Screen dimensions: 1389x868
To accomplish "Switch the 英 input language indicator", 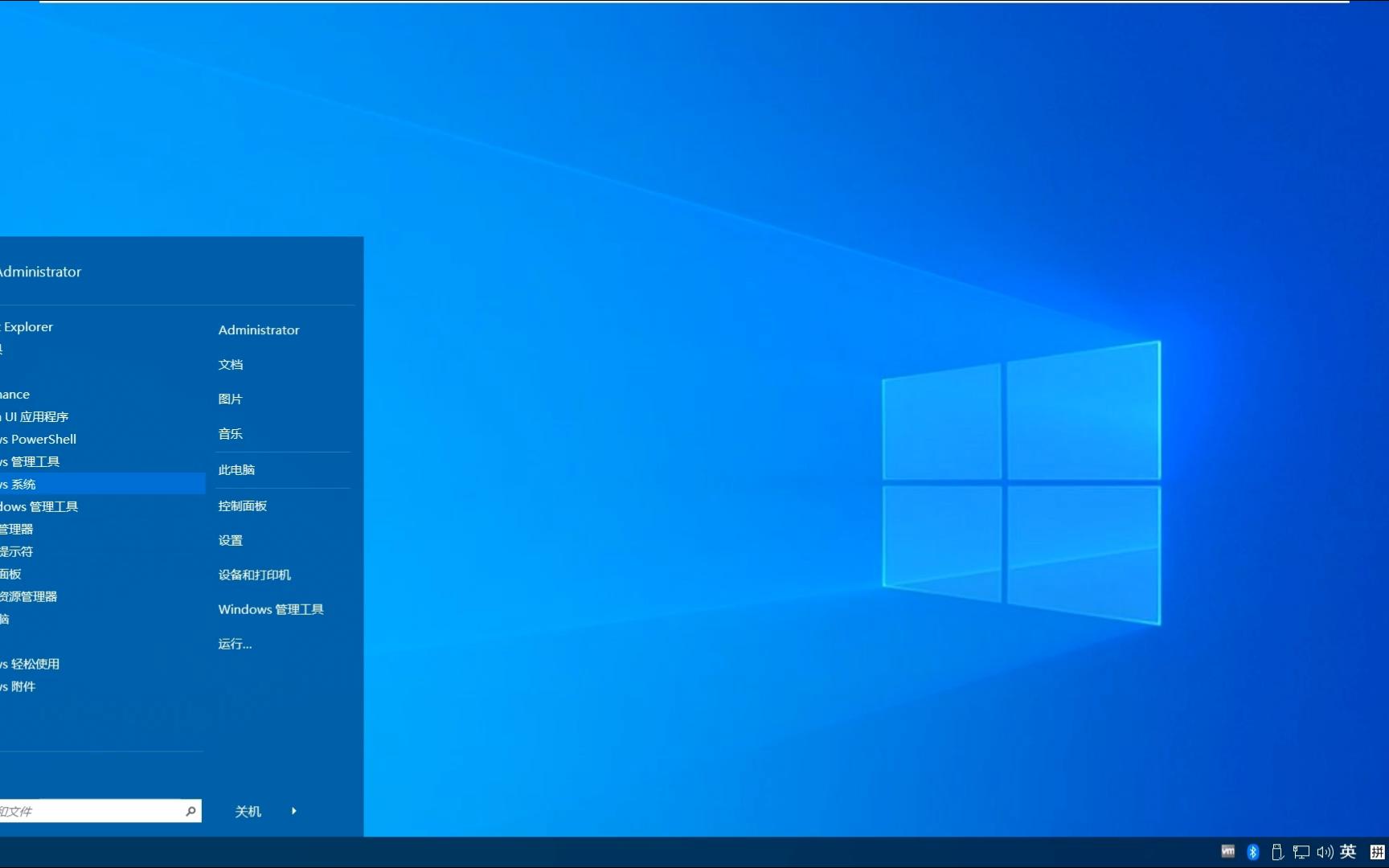I will coord(1348,852).
